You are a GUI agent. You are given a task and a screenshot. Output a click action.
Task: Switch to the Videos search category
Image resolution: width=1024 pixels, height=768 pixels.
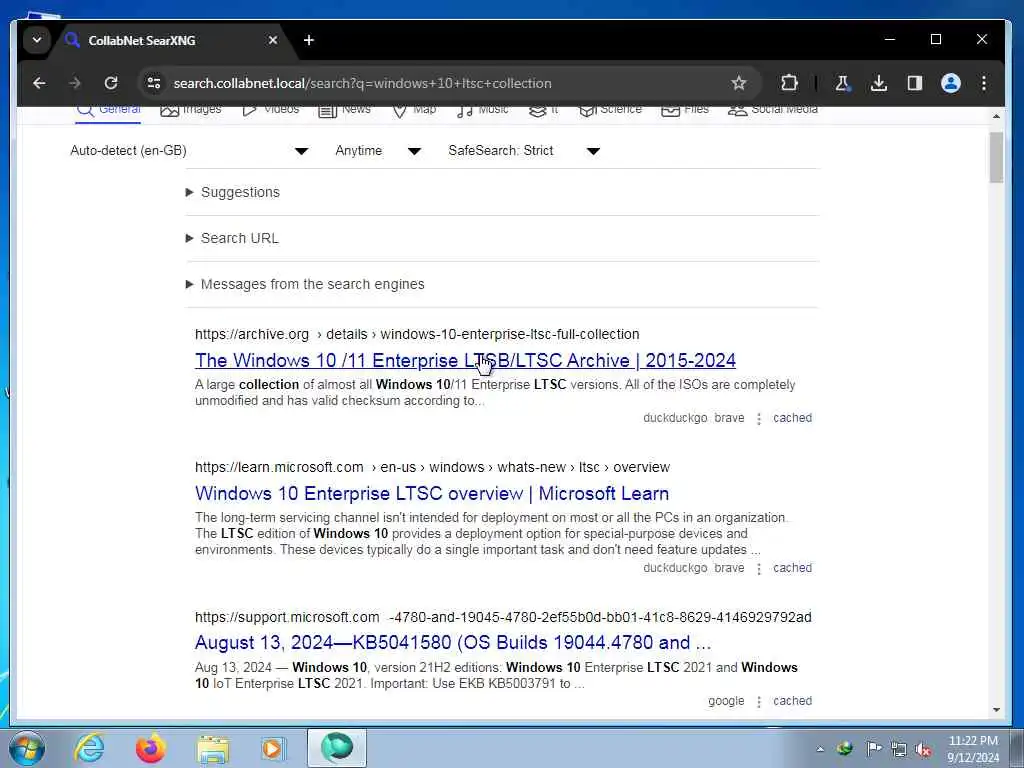(270, 110)
